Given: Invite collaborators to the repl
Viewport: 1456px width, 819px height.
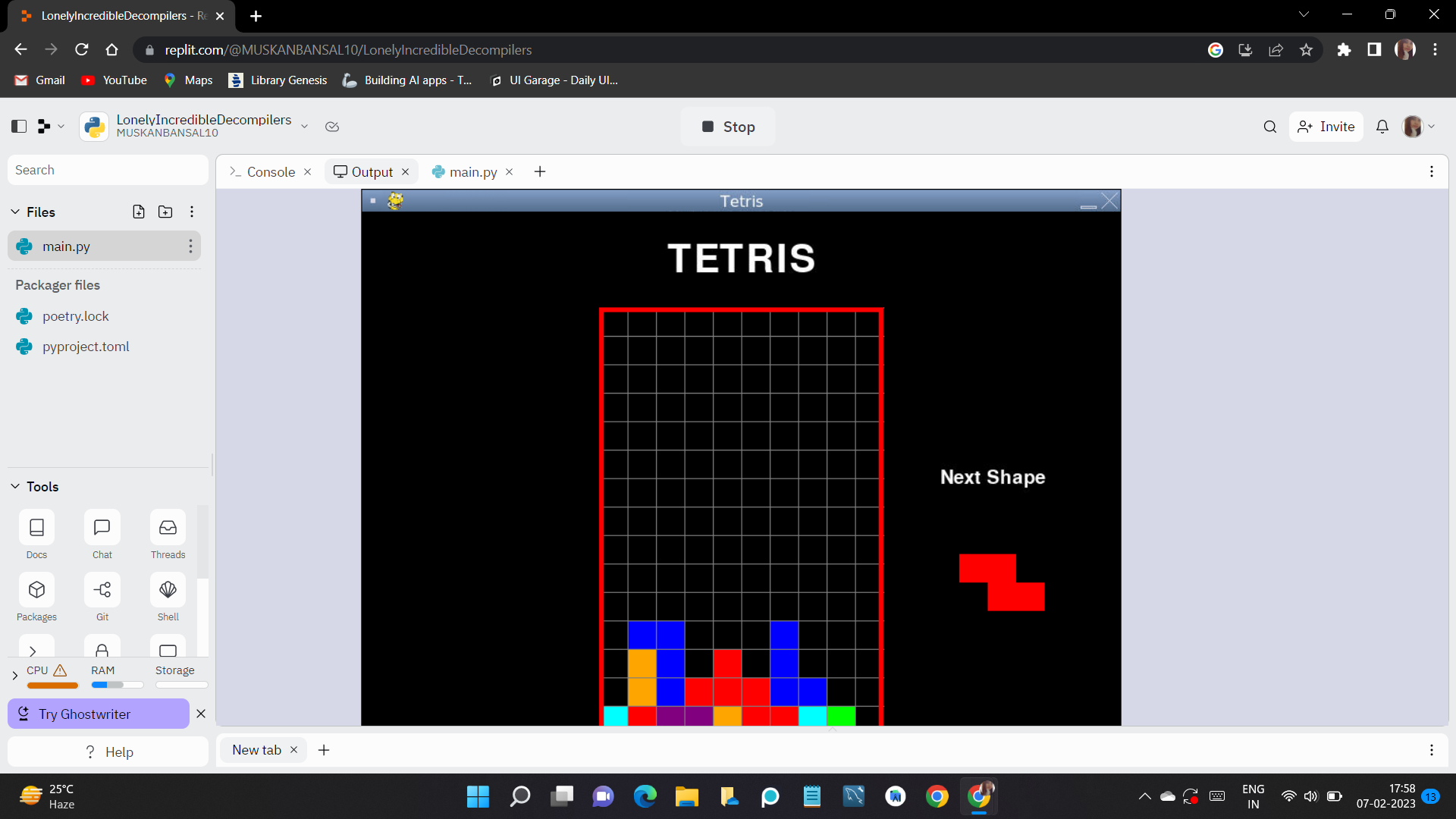Looking at the screenshot, I should (x=1326, y=127).
